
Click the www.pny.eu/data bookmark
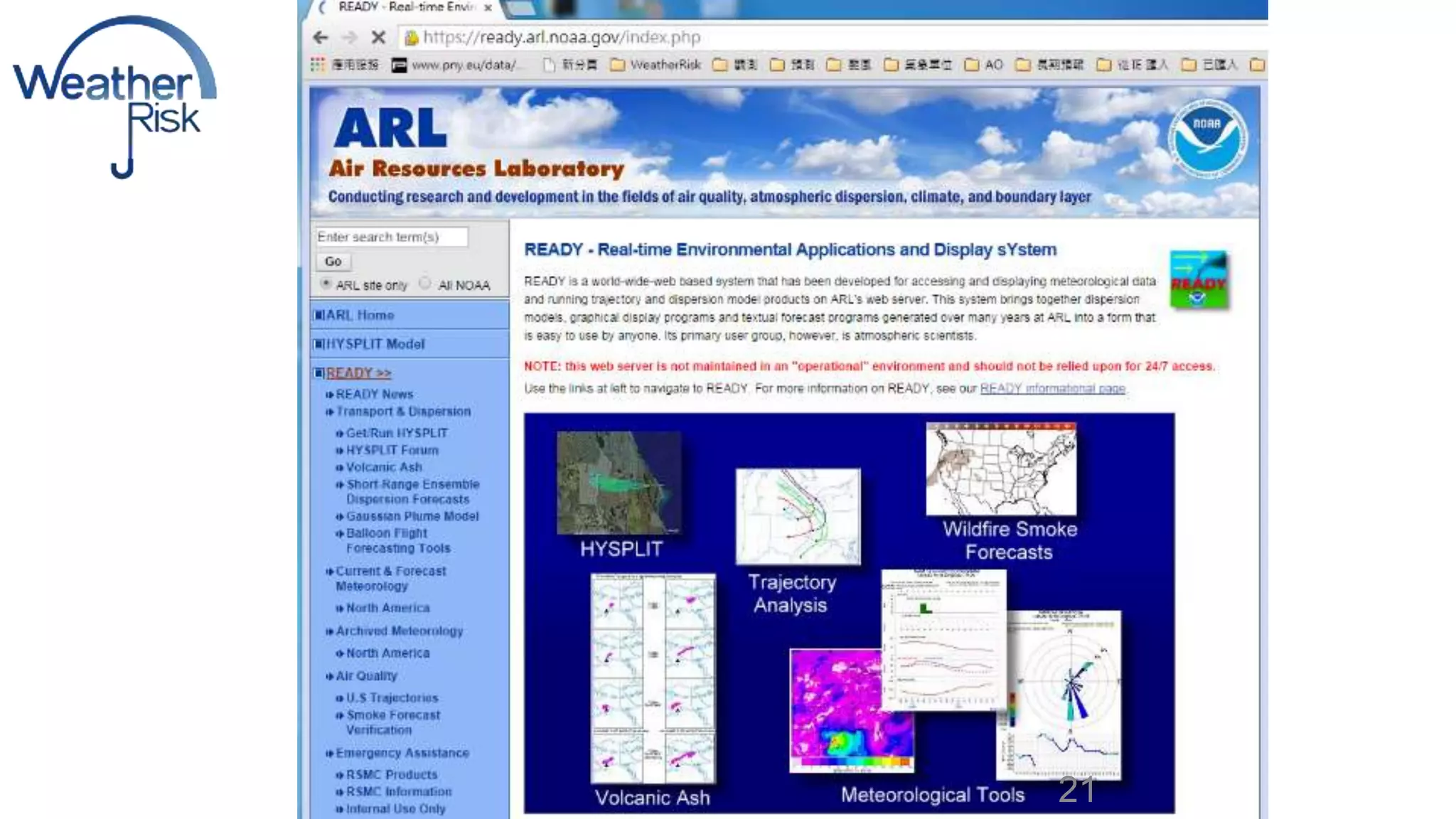[455, 65]
